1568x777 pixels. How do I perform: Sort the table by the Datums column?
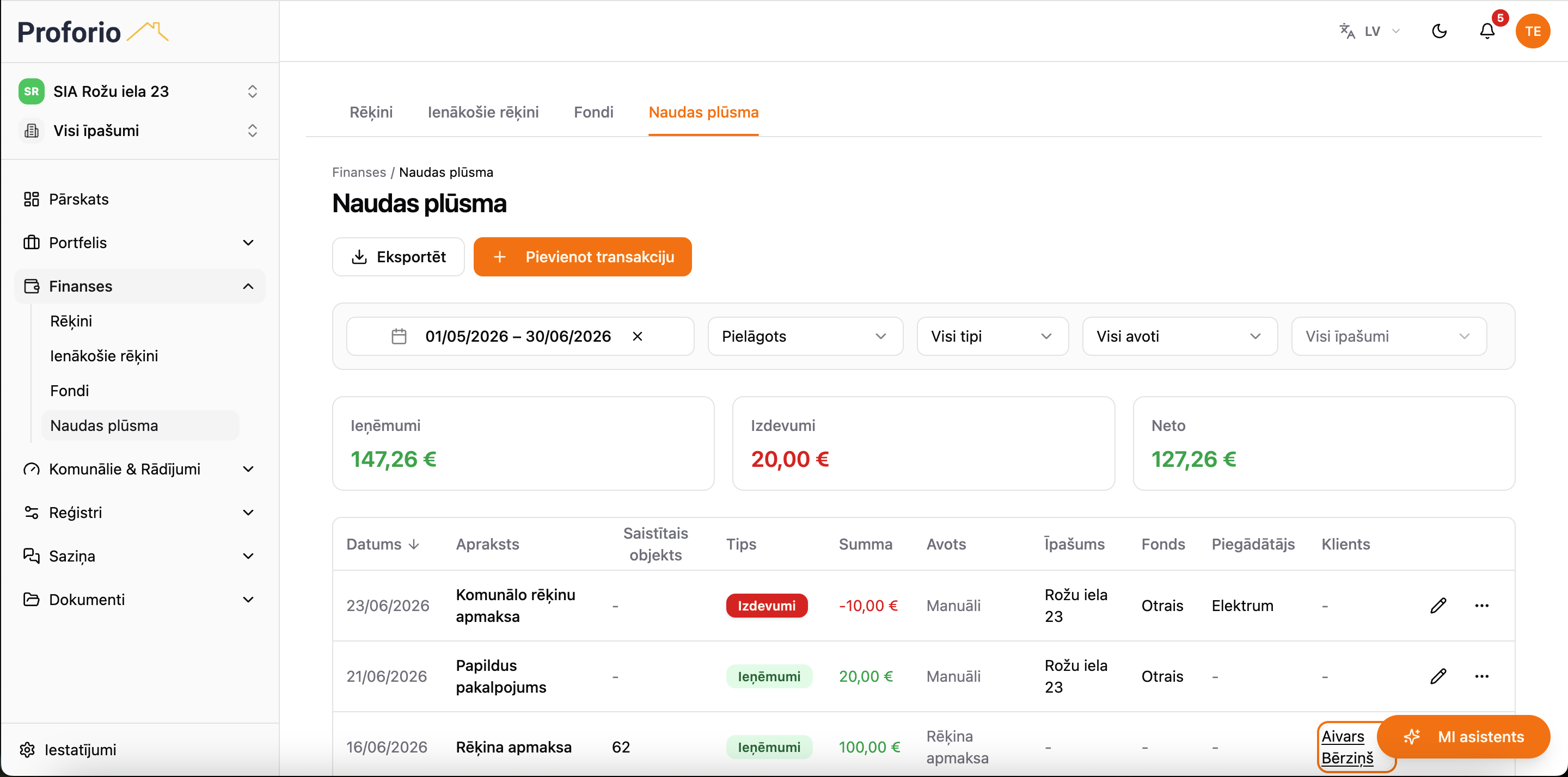click(x=382, y=544)
